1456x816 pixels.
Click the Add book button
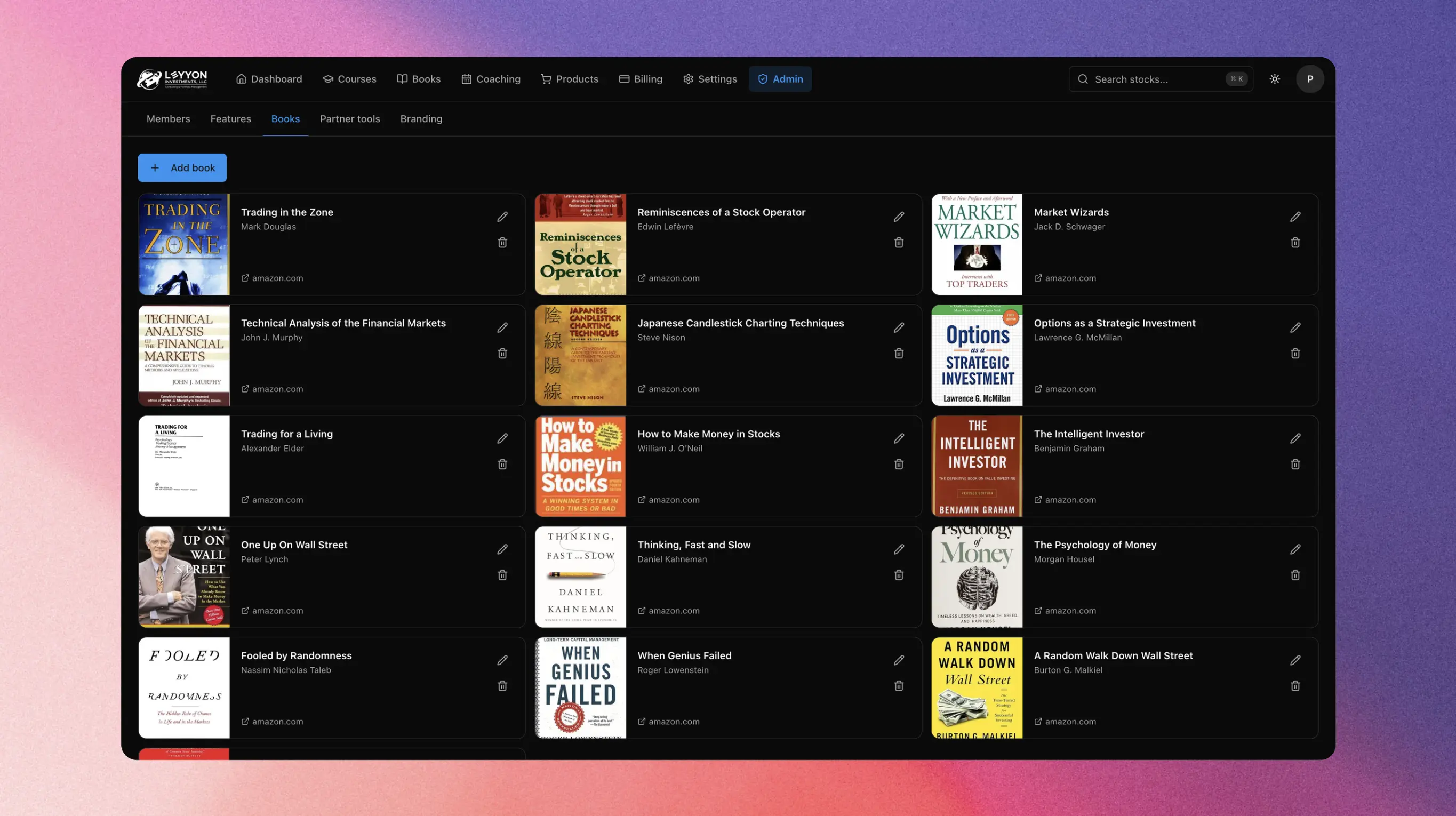(x=182, y=168)
